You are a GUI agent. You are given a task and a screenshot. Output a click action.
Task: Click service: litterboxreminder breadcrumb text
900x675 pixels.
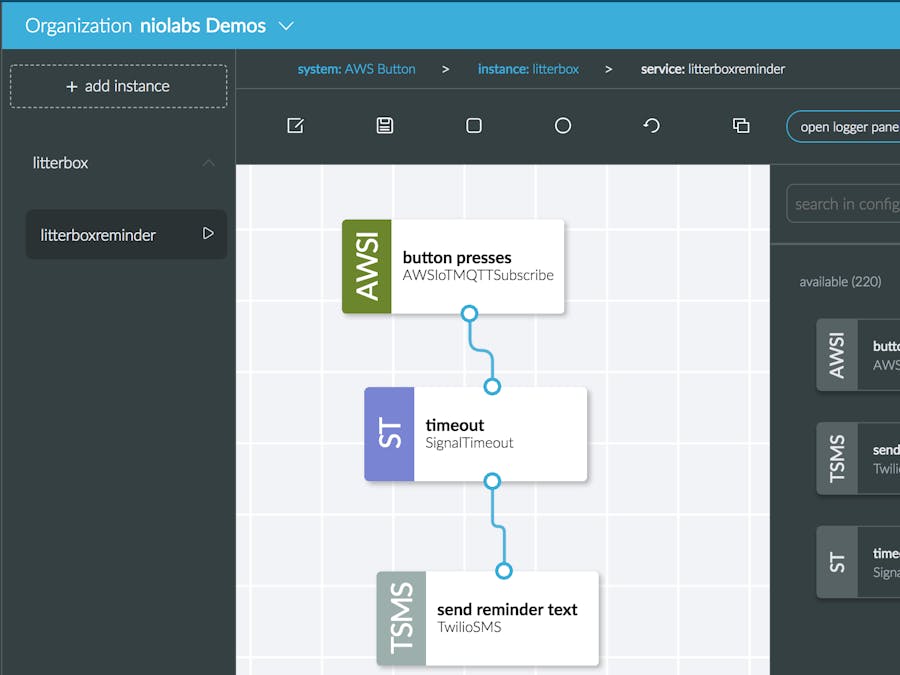click(713, 69)
